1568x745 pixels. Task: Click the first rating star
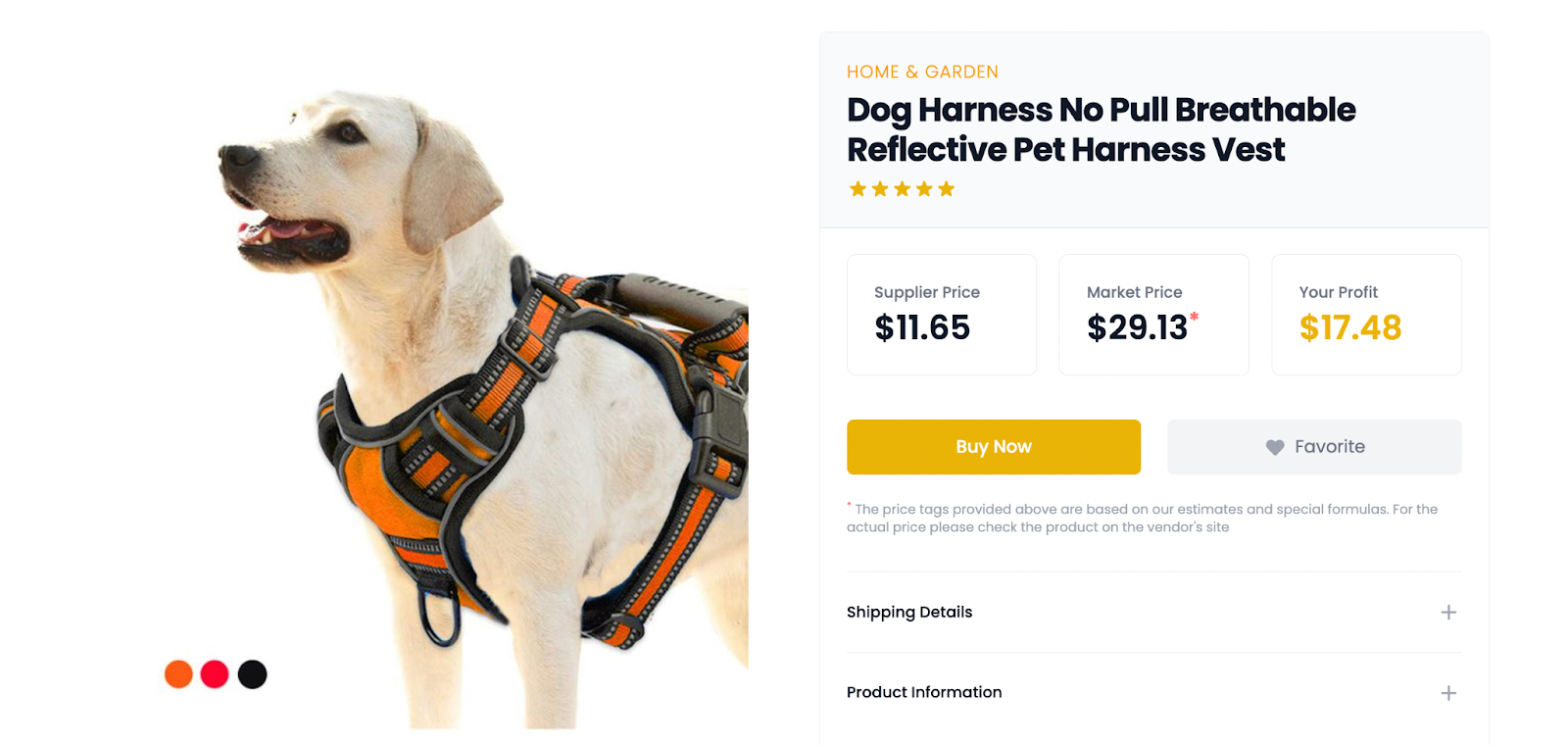click(x=857, y=188)
